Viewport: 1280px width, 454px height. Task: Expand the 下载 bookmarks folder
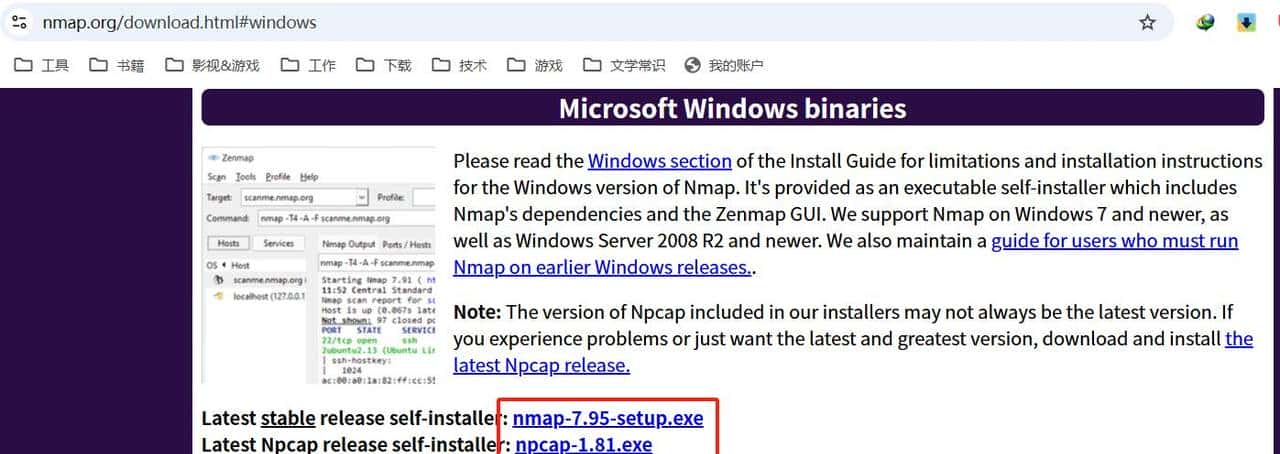[384, 65]
